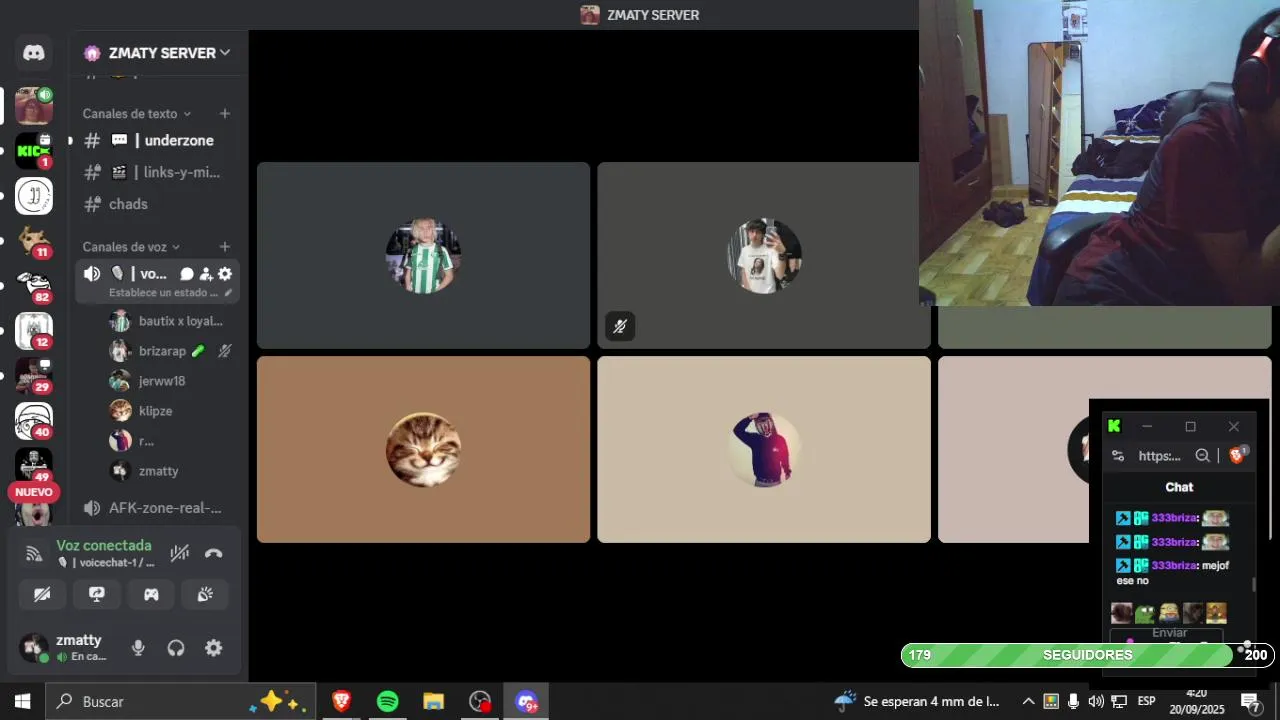Open the server icon with badge 40
Image resolution: width=1280 pixels, height=720 pixels.
pos(34,421)
